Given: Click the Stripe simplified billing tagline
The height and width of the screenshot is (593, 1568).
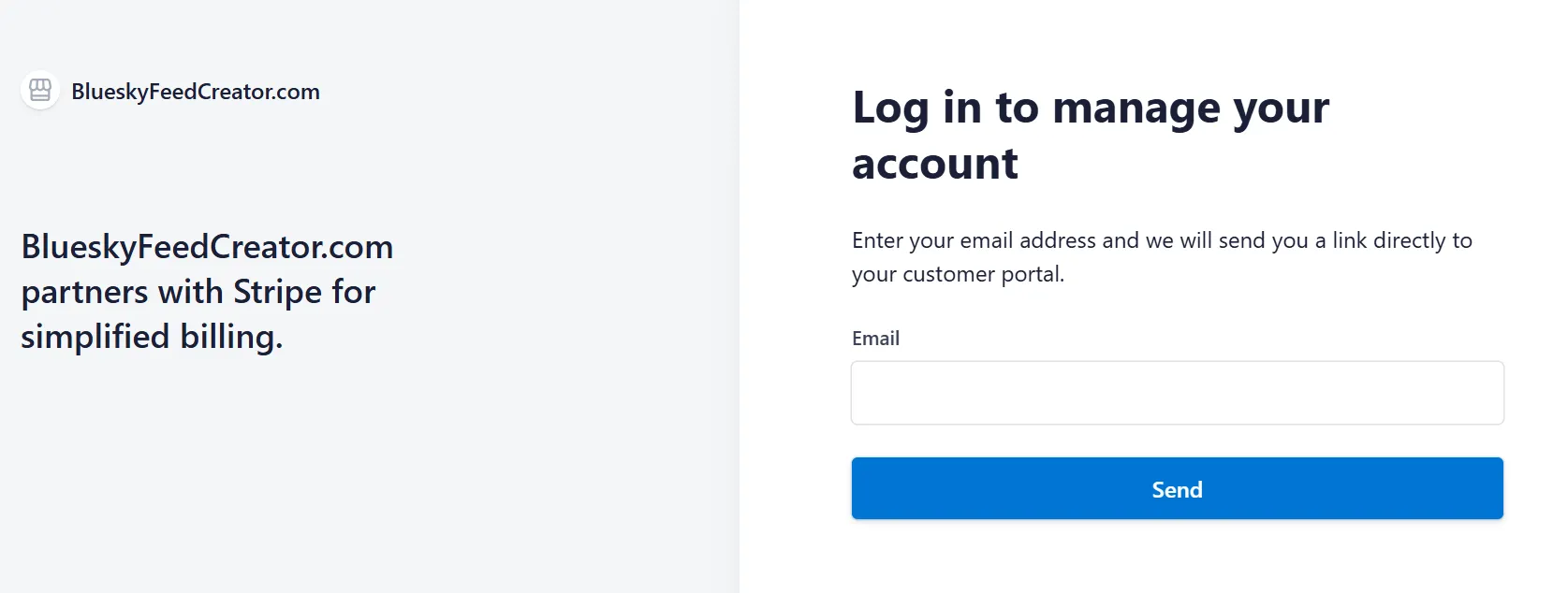Looking at the screenshot, I should click(x=207, y=292).
